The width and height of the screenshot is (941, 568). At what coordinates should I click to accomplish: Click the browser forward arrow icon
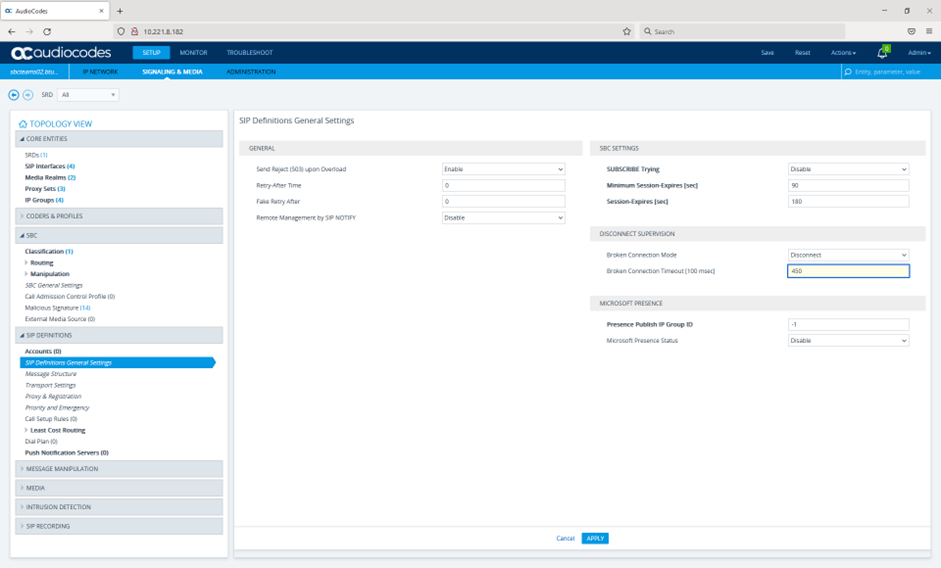(x=29, y=31)
